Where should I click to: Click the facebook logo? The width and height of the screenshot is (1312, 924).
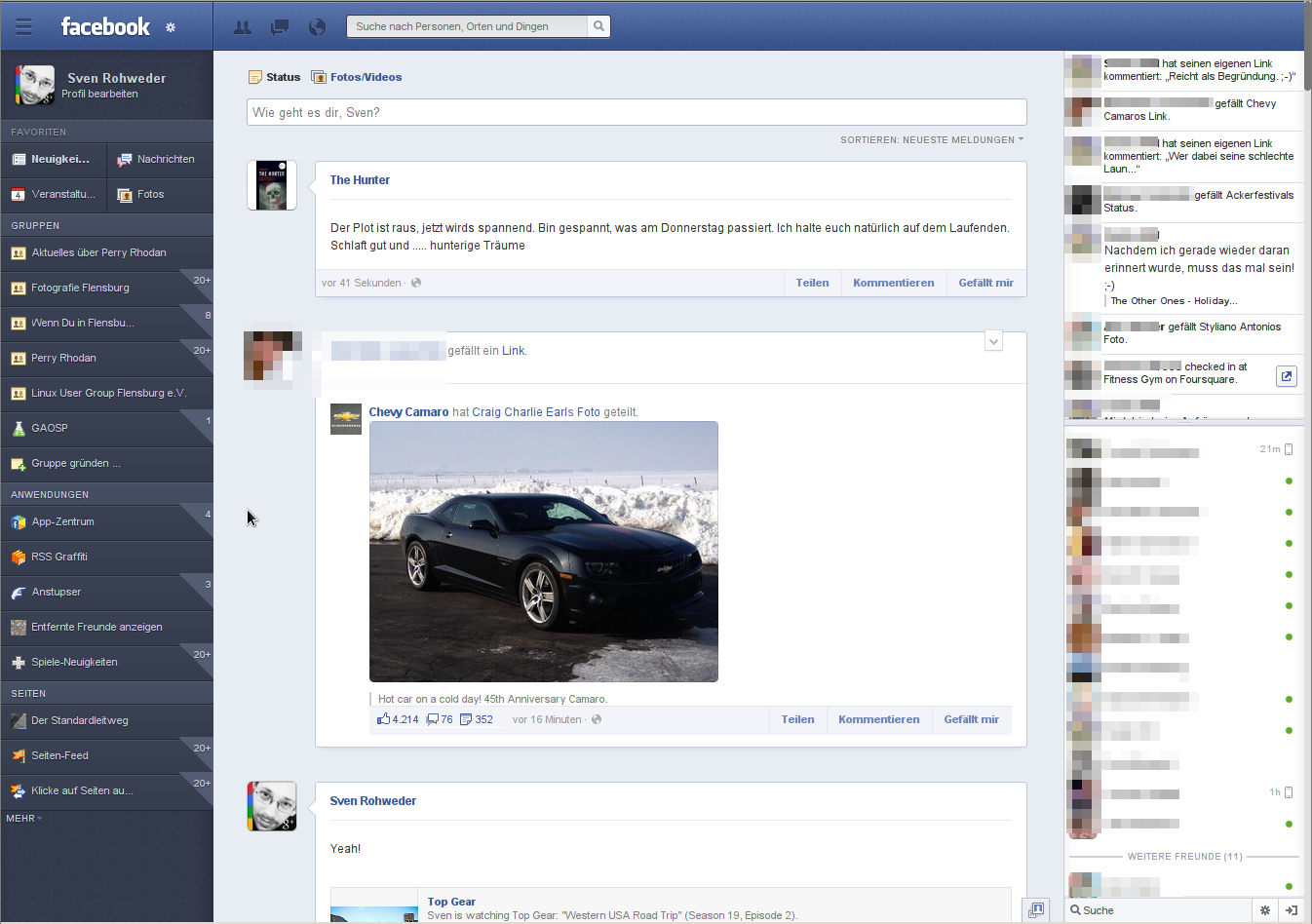tap(105, 26)
